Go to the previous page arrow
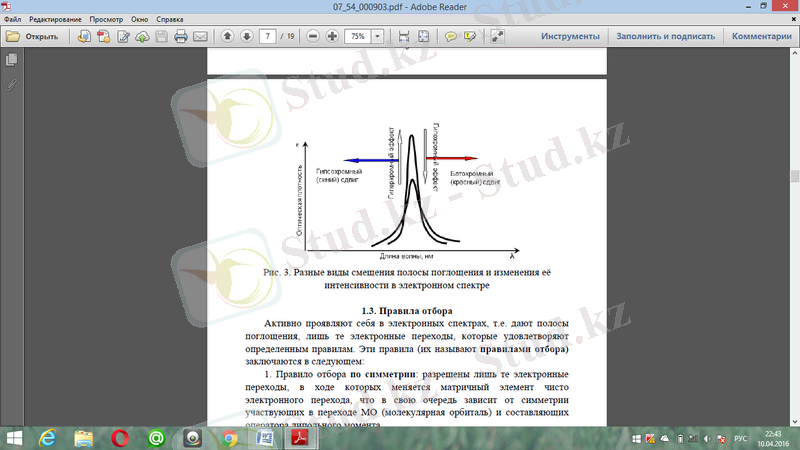The image size is (800, 450). point(227,37)
